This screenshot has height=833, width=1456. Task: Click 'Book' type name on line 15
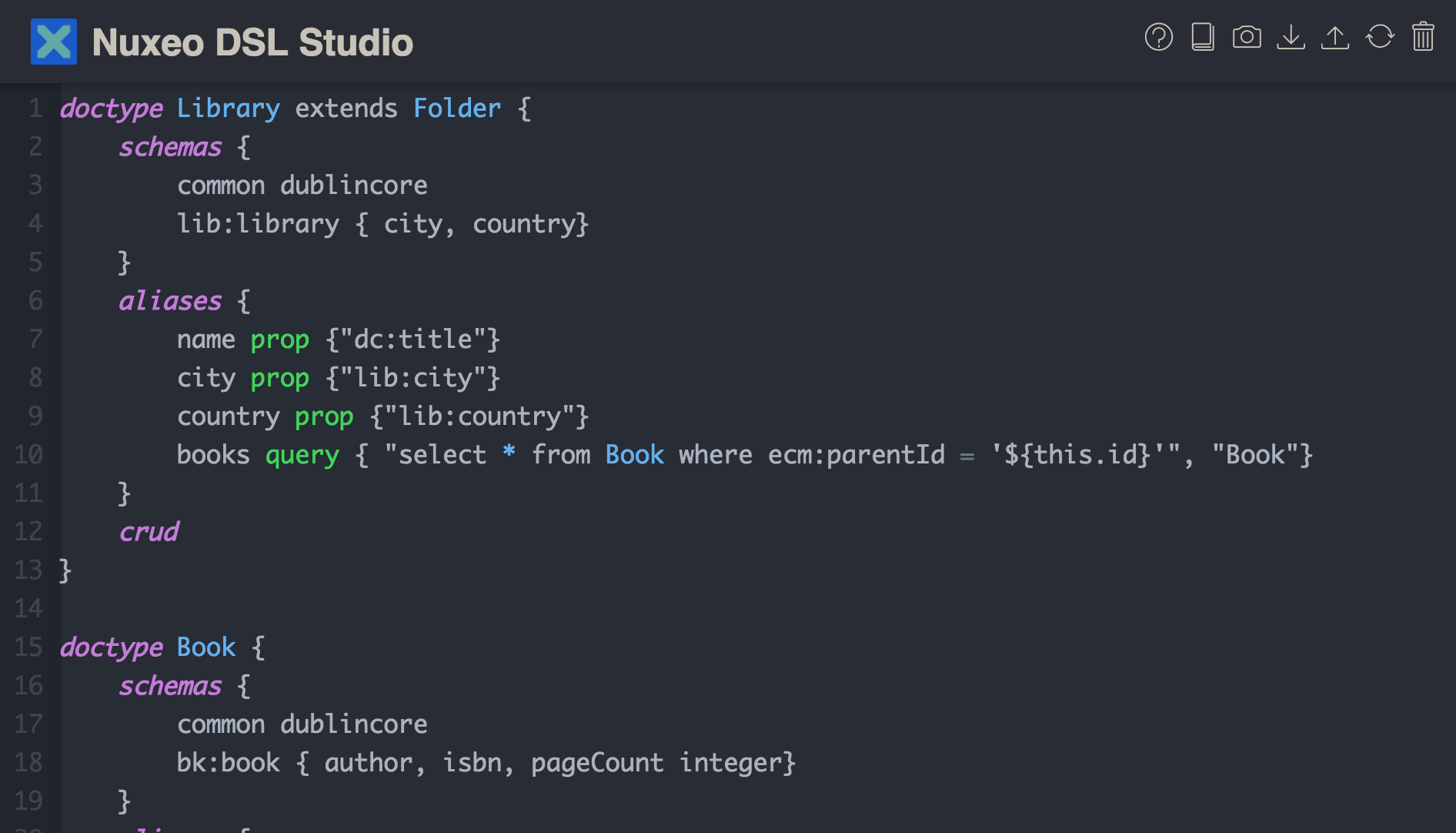[x=206, y=647]
